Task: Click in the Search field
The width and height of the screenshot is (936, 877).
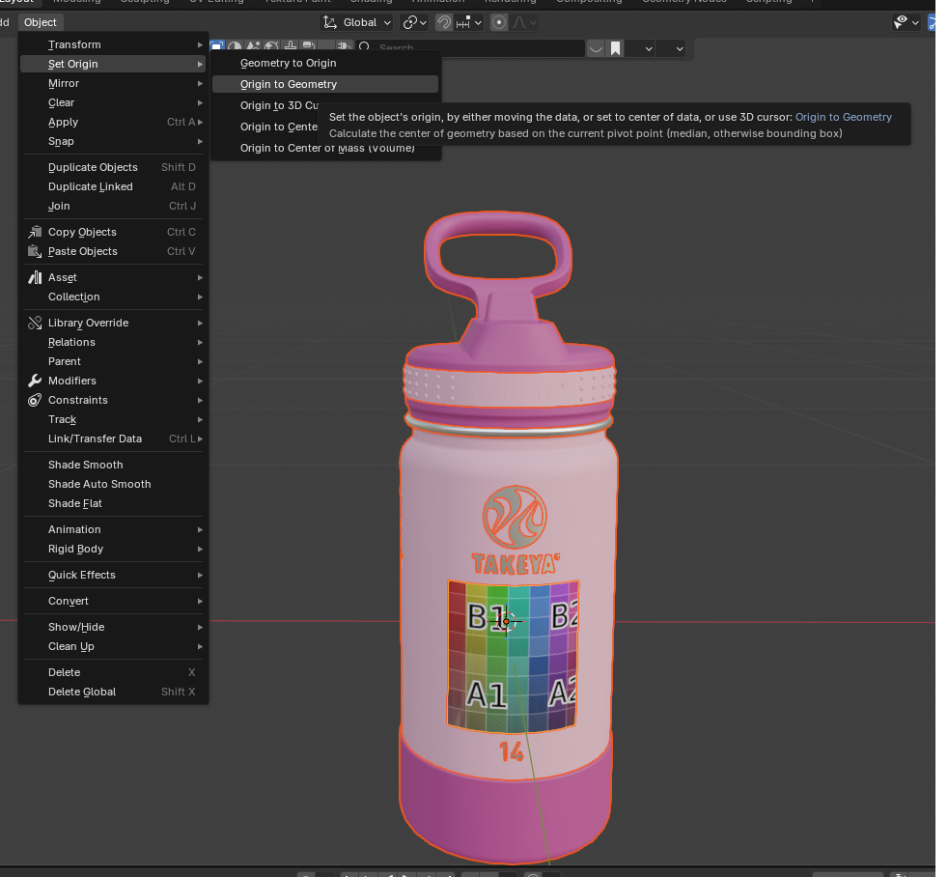Action: 472,48
